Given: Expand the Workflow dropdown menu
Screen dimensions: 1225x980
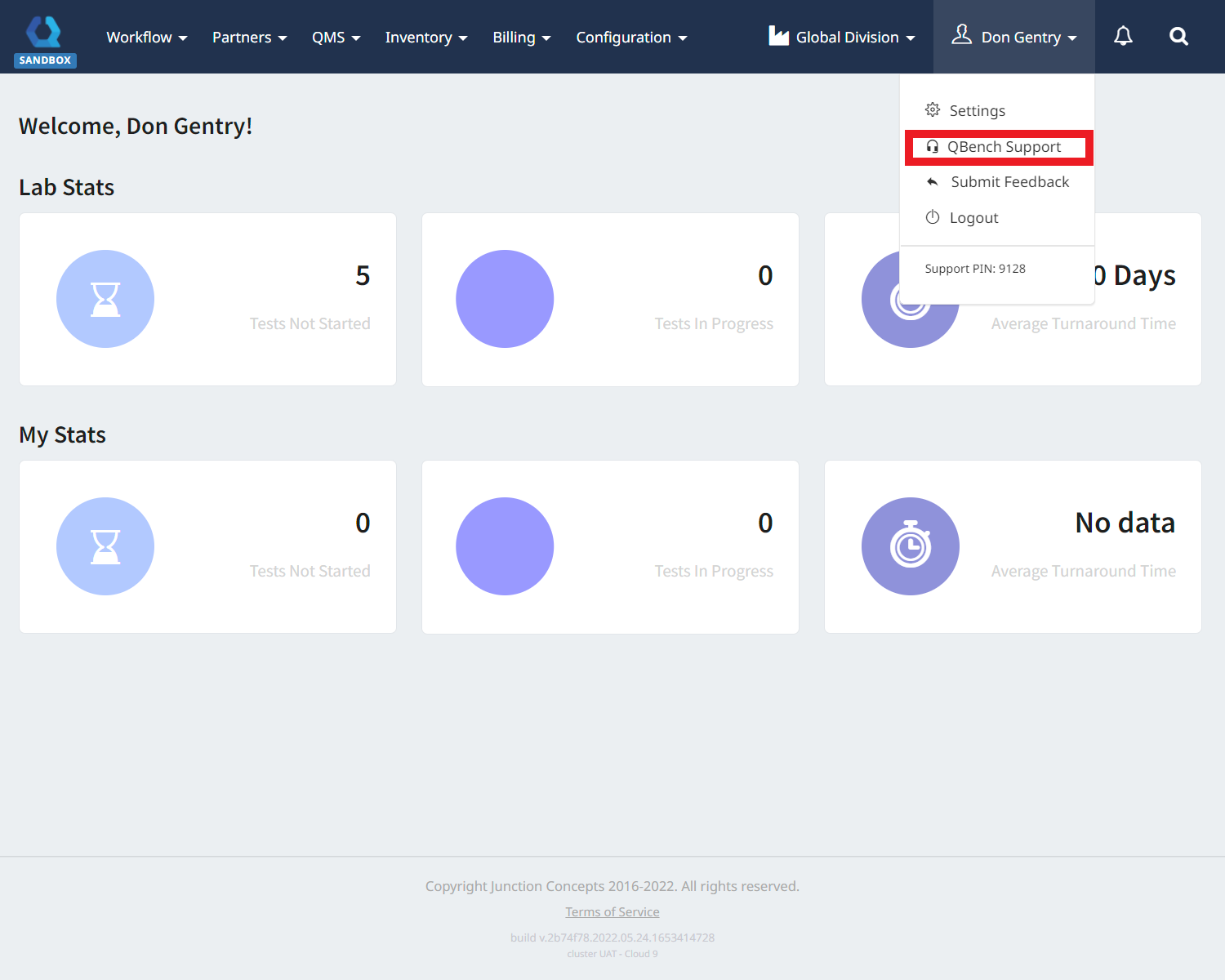Looking at the screenshot, I should 146,38.
